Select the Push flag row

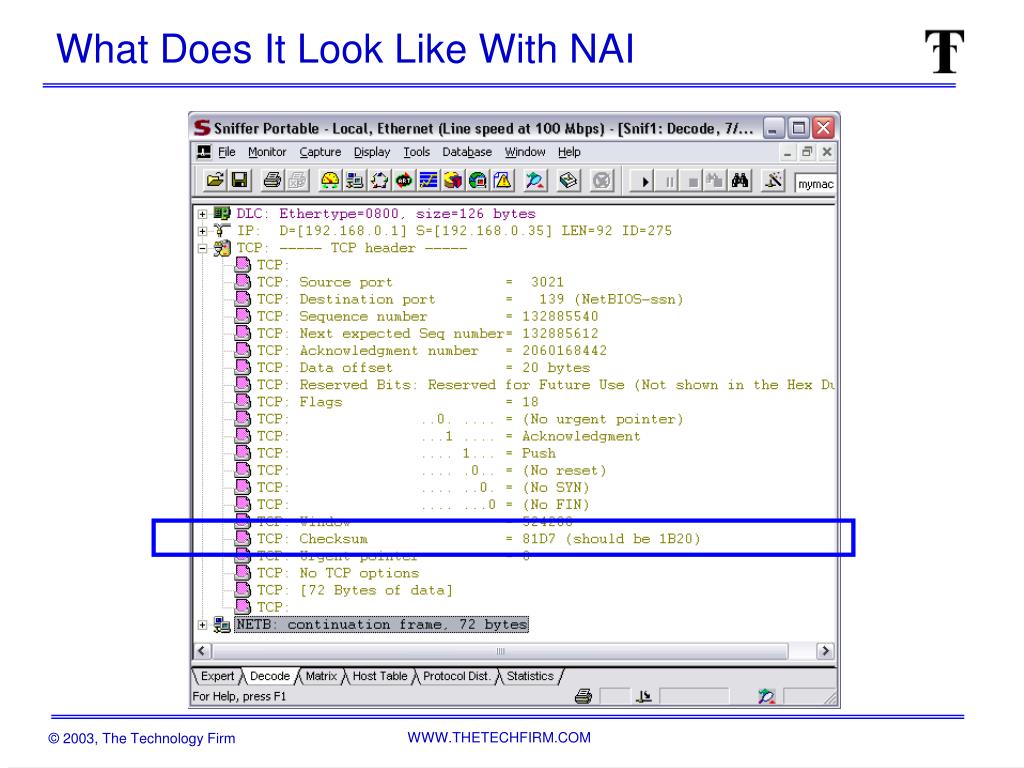click(x=396, y=453)
